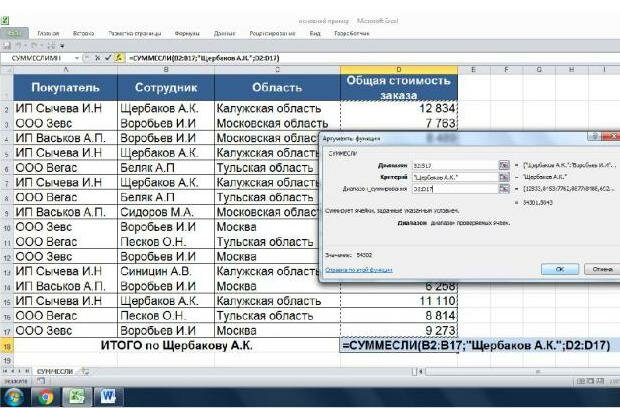The width and height of the screenshot is (620, 408).
Task: Confirm formula with the checkmark icon
Action: point(108,58)
